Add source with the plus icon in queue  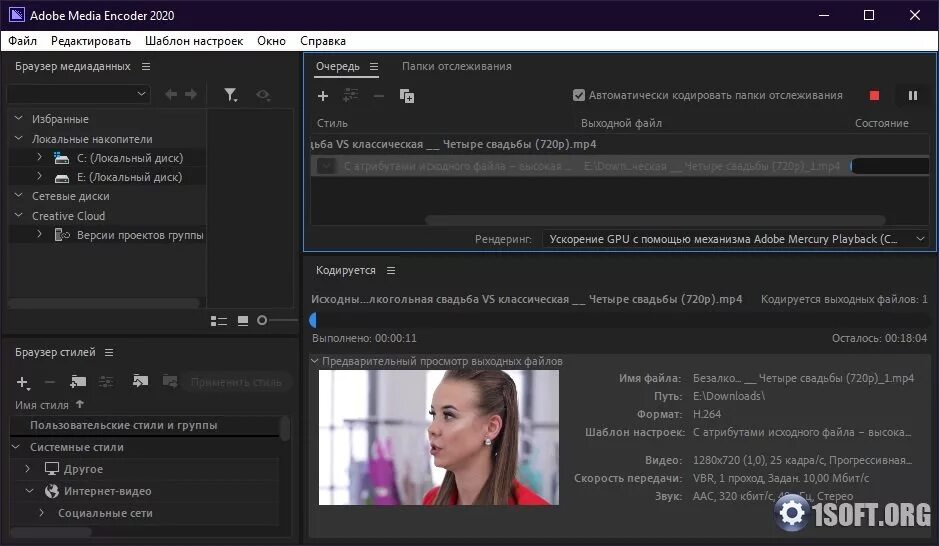point(323,96)
